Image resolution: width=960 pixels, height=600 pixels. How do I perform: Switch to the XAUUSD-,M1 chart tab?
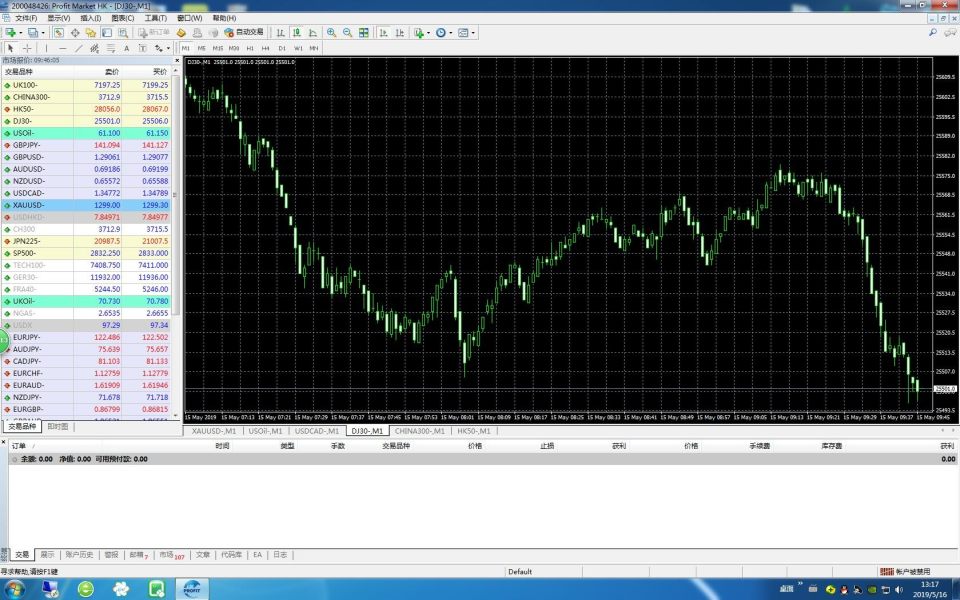(214, 431)
